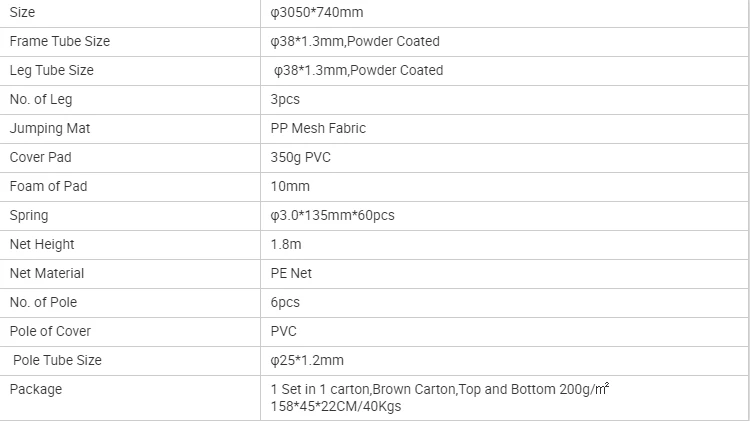Click the 6pcs pole count value
Viewport: 750px width, 421px height.
[285, 302]
